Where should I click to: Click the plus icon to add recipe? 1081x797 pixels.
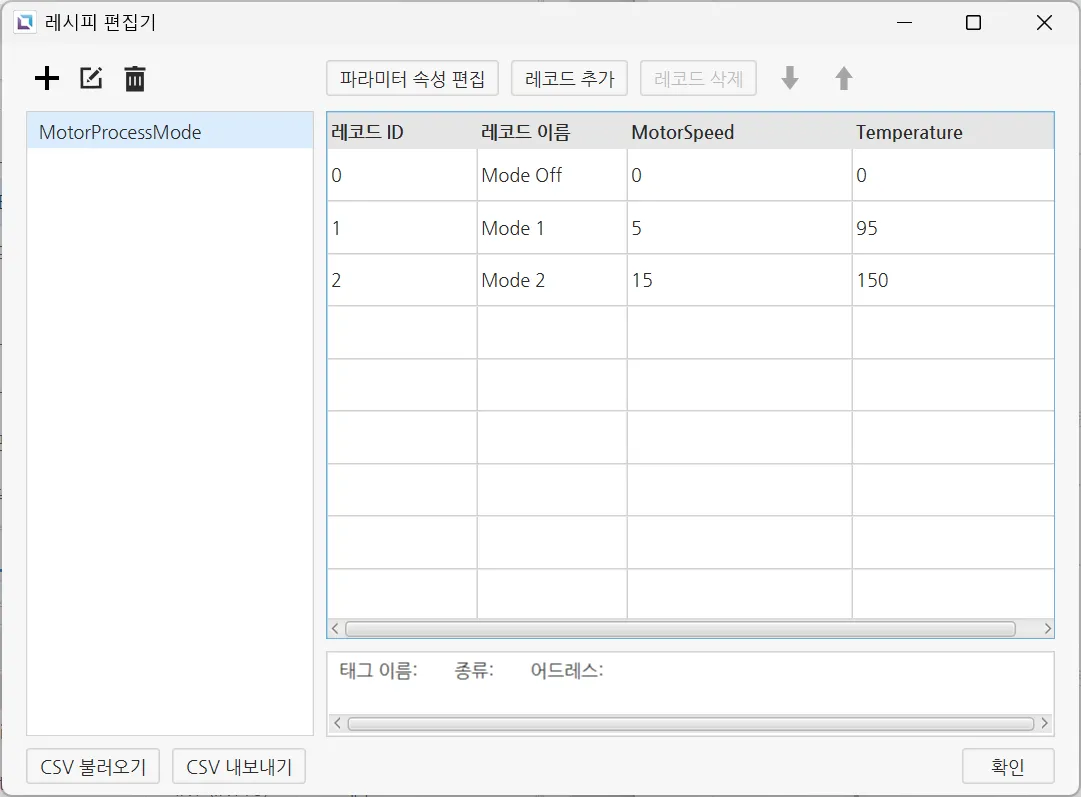47,78
